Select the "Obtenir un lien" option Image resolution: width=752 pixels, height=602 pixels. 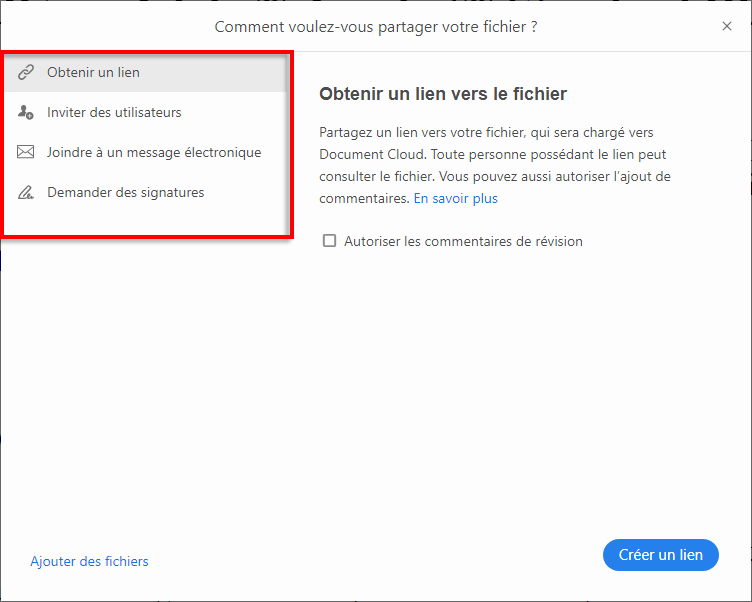tap(93, 73)
